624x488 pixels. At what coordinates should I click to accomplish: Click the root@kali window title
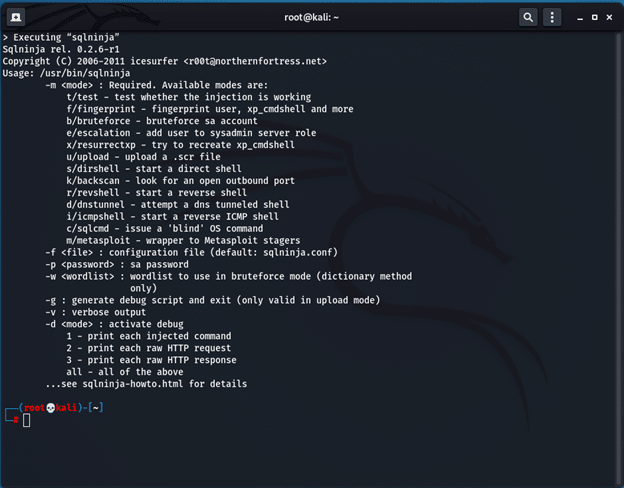click(312, 17)
